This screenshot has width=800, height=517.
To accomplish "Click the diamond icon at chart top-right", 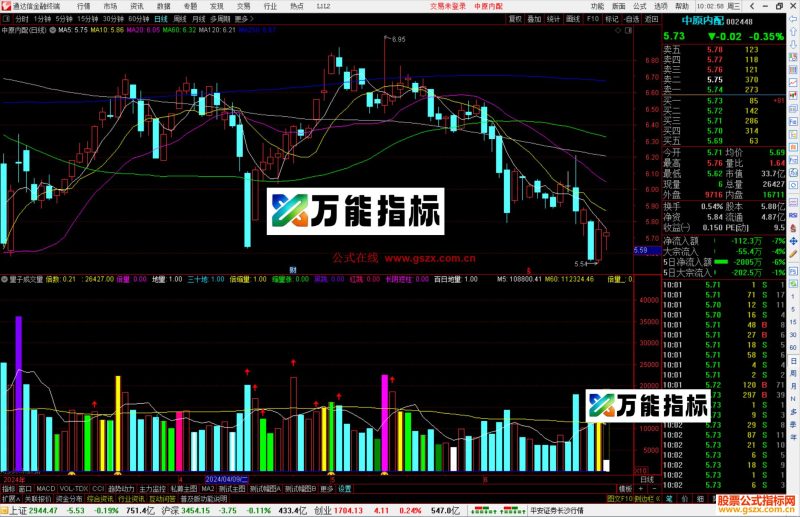I will tap(618, 30).
